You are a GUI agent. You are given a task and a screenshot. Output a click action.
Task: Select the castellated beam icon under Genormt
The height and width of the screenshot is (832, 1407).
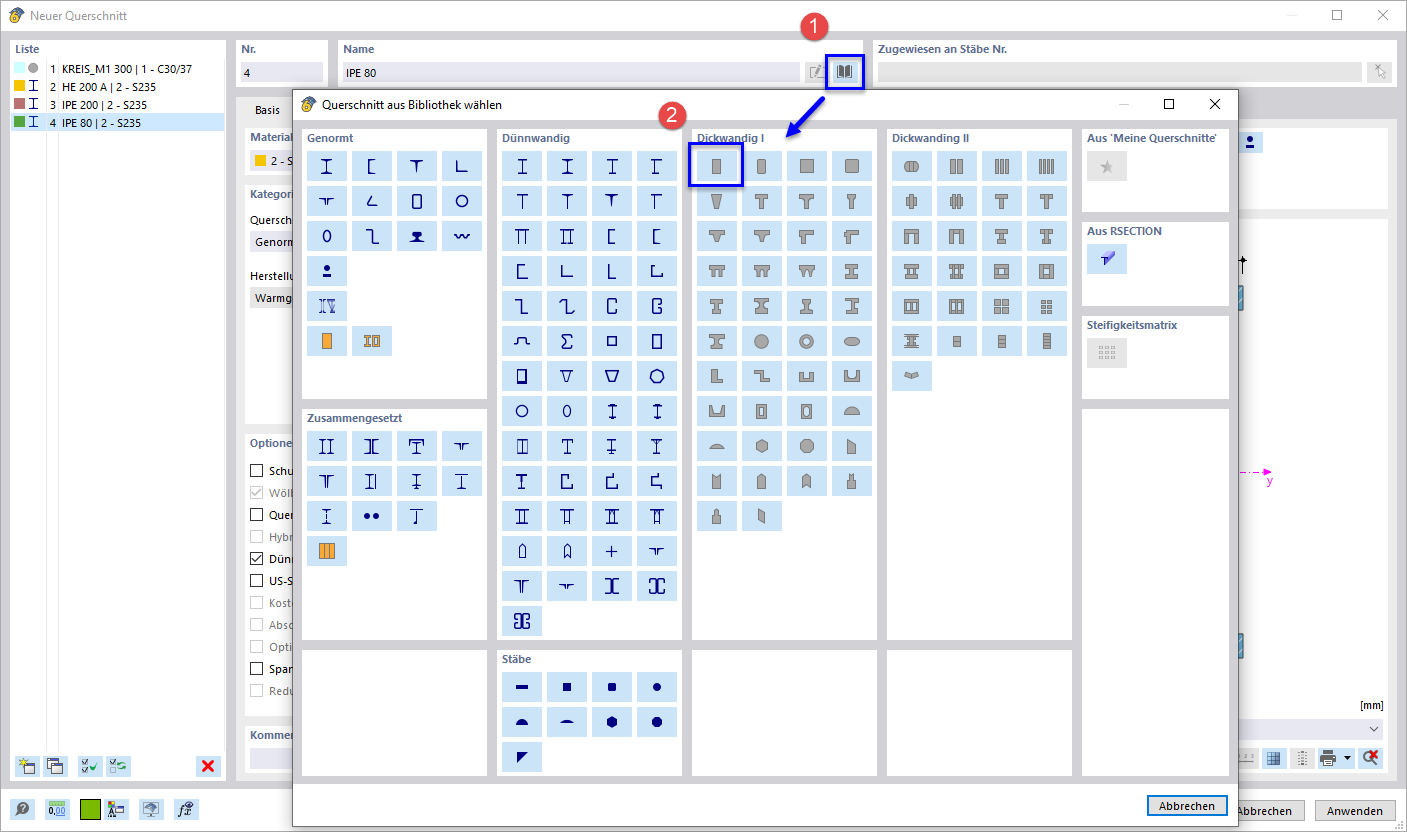327,306
